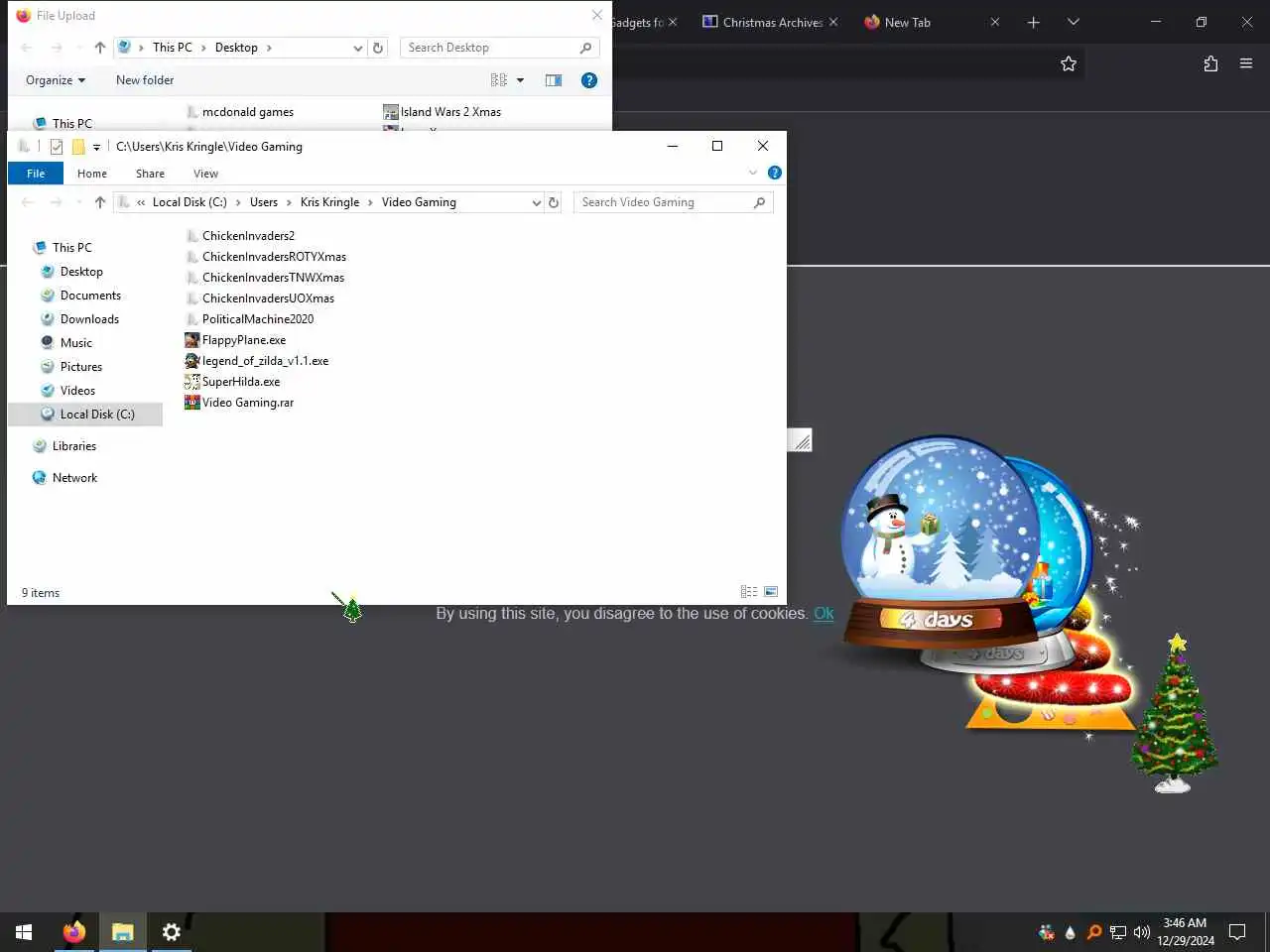Toggle preview pane in File Upload dialog
1270x952 pixels.
(x=554, y=80)
